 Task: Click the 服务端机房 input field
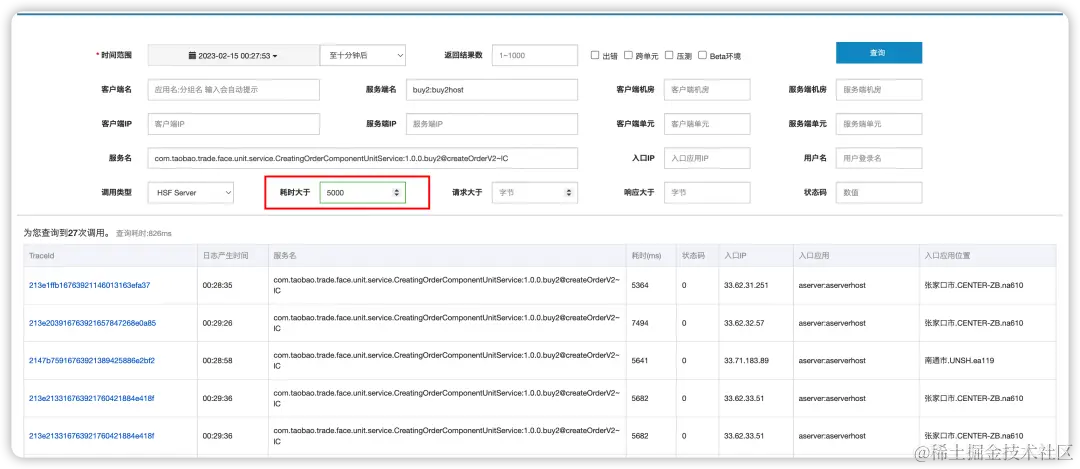pos(879,90)
